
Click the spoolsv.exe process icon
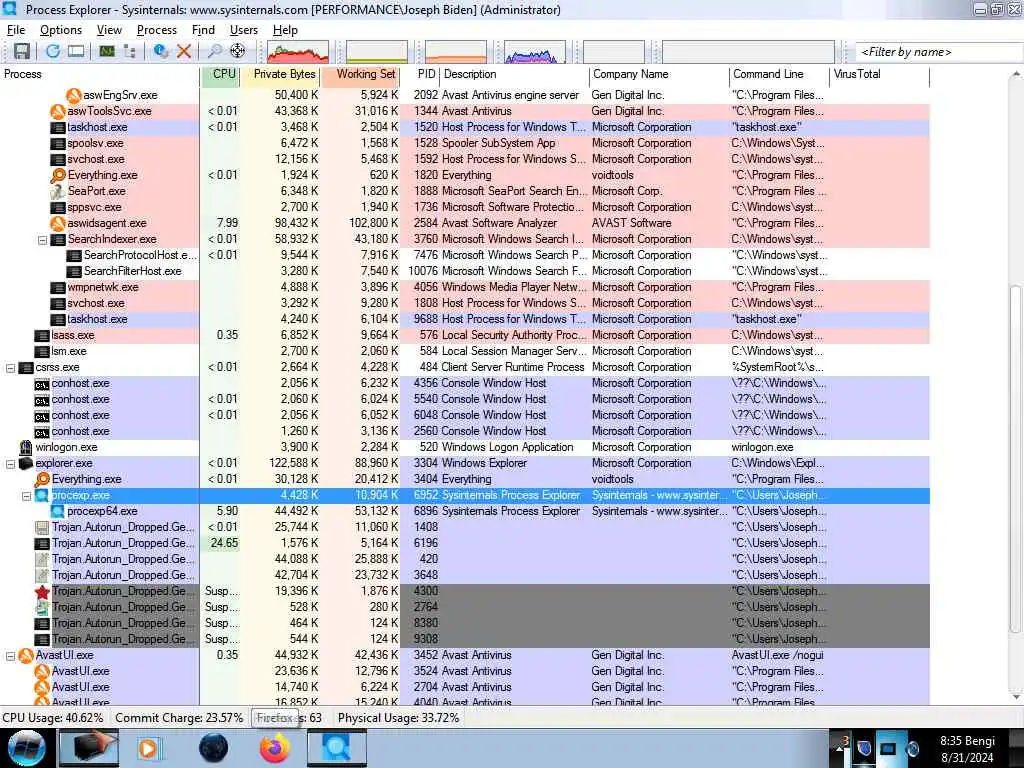[58, 144]
